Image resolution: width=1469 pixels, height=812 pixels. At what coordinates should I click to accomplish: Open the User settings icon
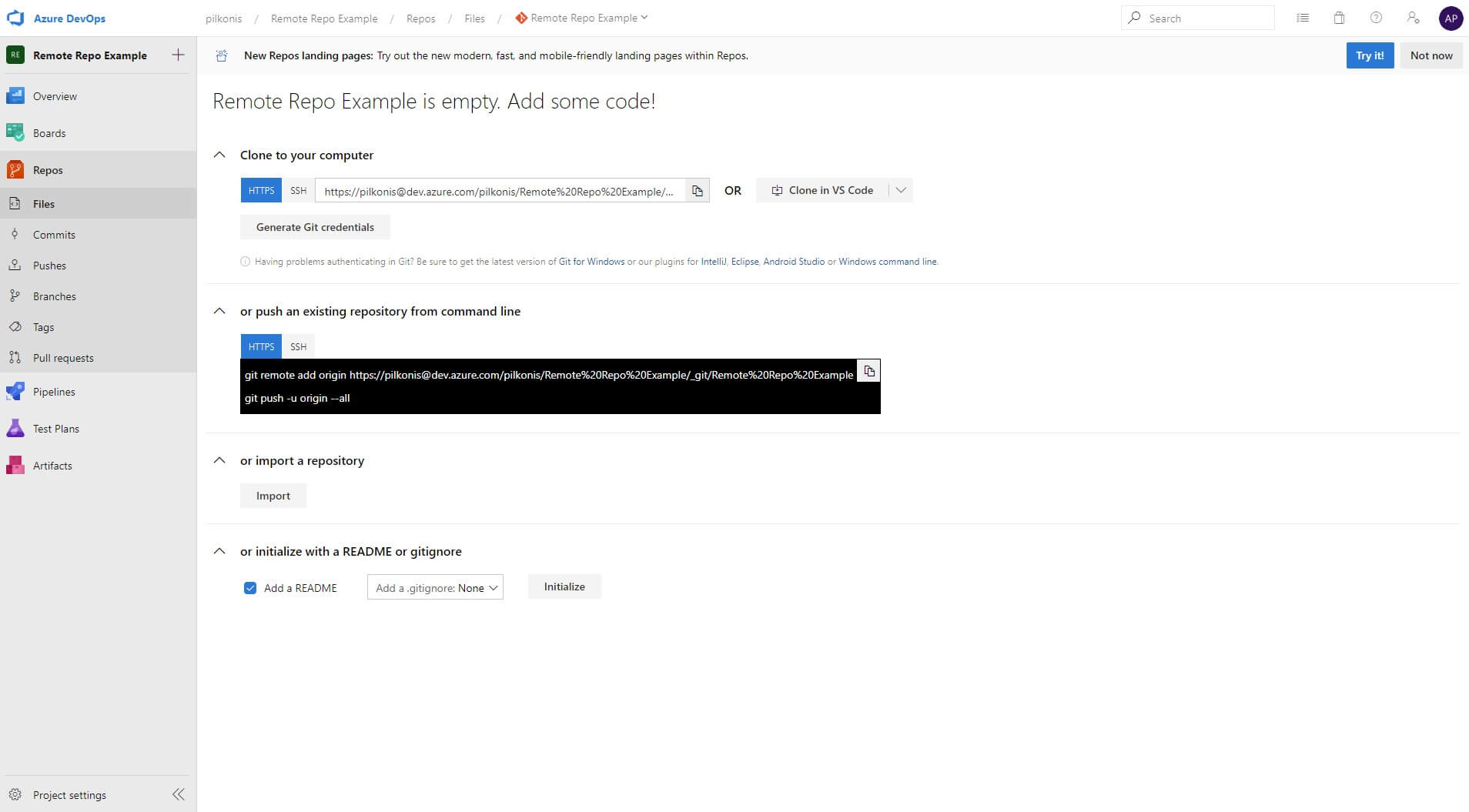tap(1413, 18)
